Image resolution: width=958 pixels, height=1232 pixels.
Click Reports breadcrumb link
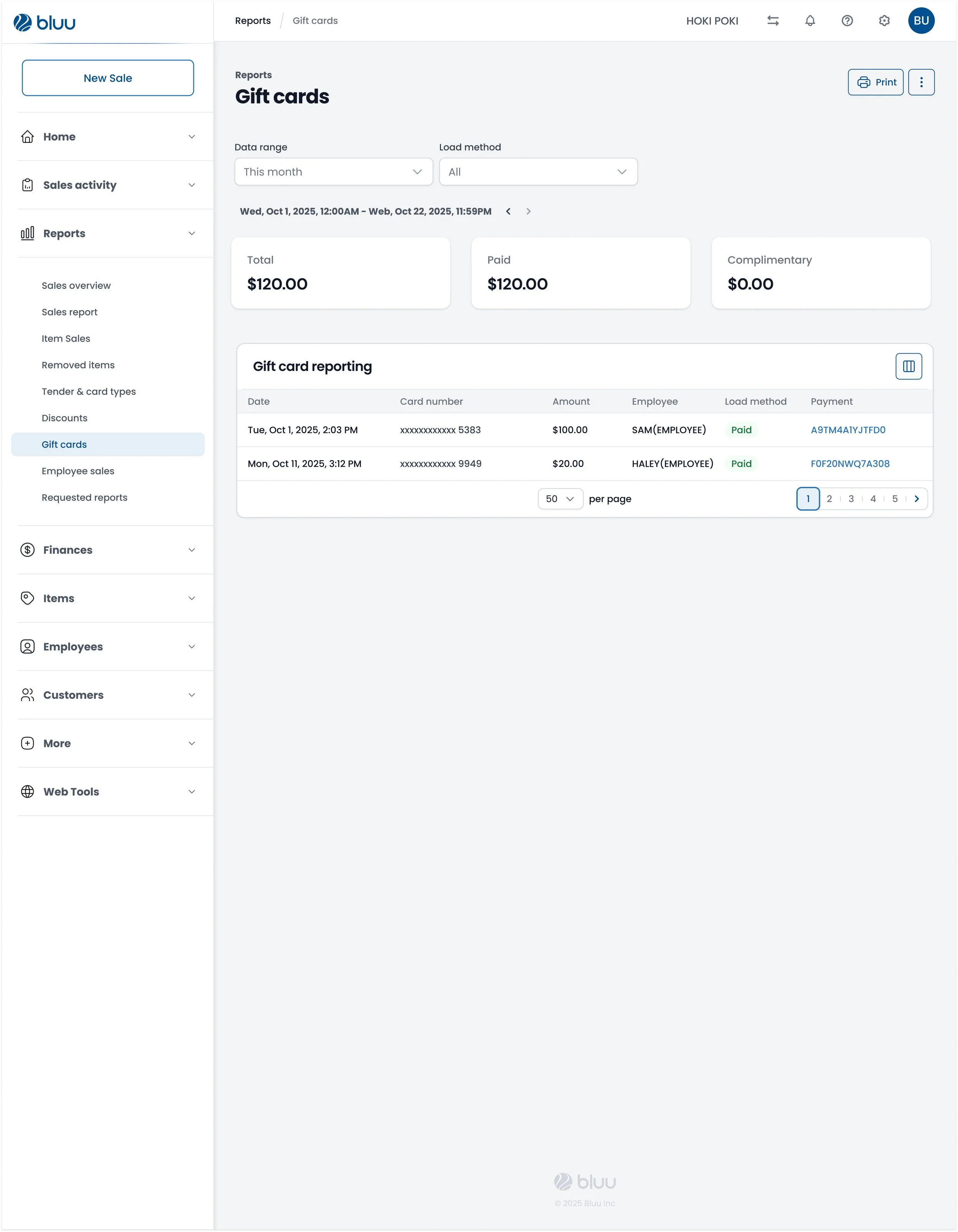pyautogui.click(x=253, y=21)
